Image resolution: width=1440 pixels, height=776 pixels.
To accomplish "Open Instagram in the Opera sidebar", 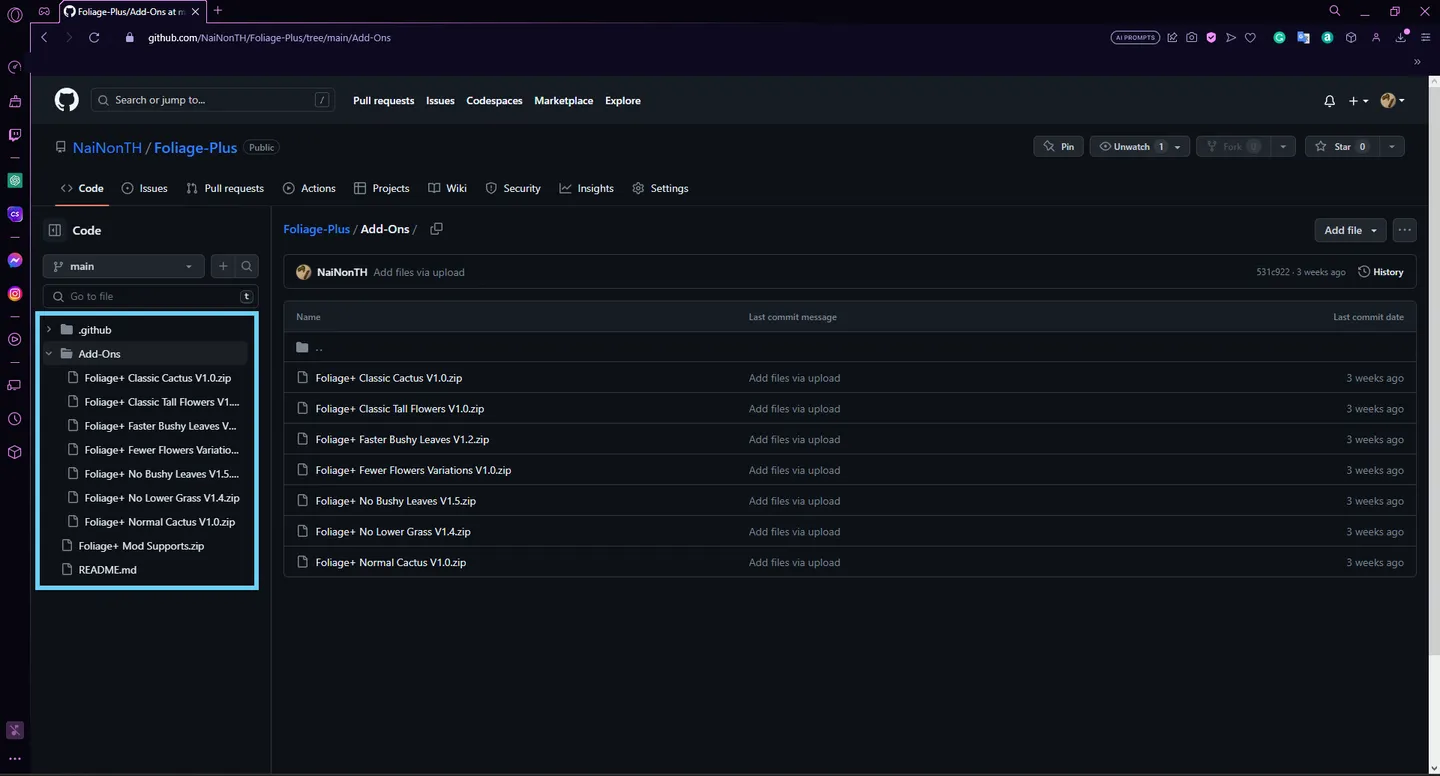I will (15, 294).
